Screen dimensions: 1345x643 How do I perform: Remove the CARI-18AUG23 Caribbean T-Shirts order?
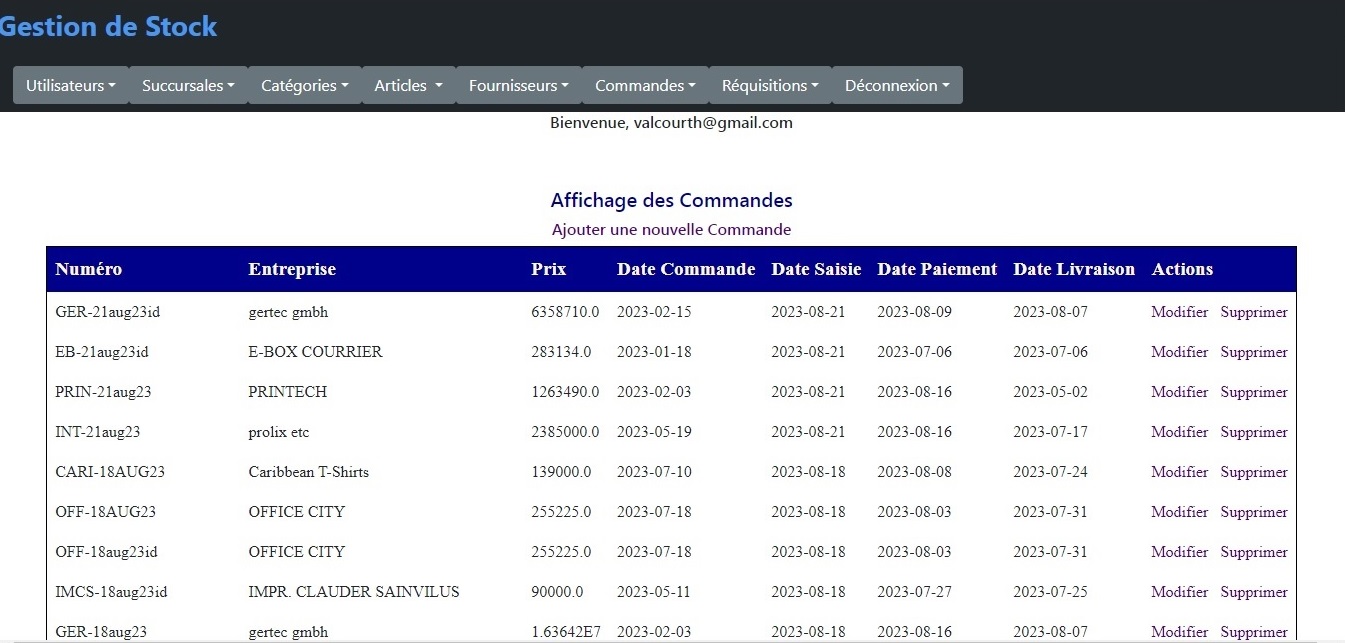(x=1253, y=472)
